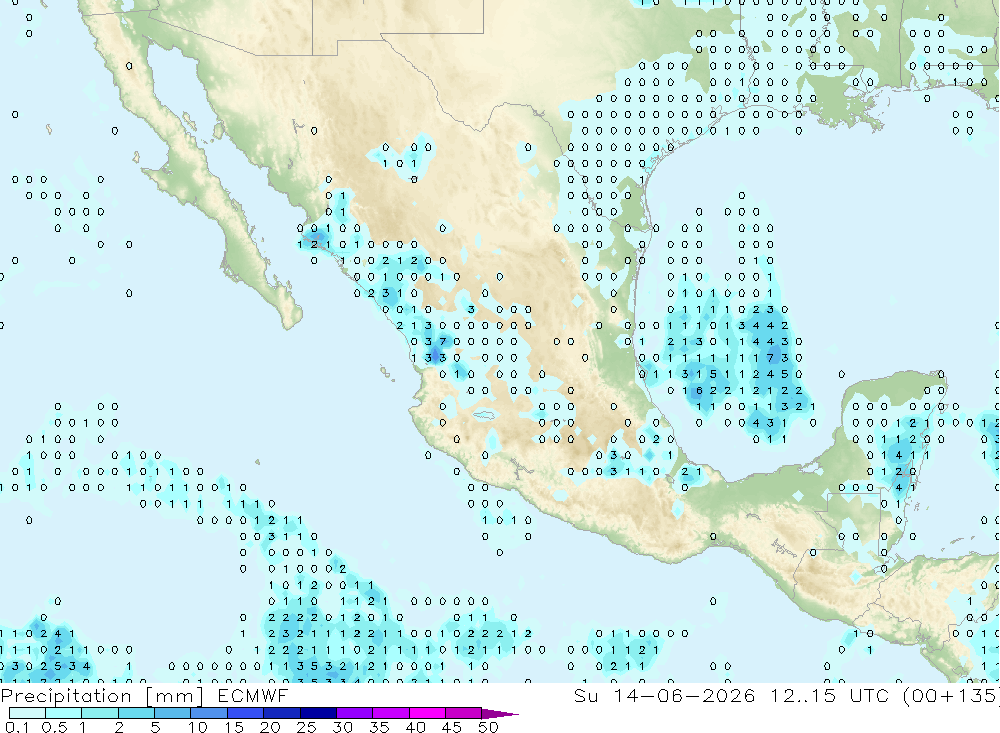Click the legend label '0.1'
This screenshot has width=1000, height=733.
click(x=17, y=727)
